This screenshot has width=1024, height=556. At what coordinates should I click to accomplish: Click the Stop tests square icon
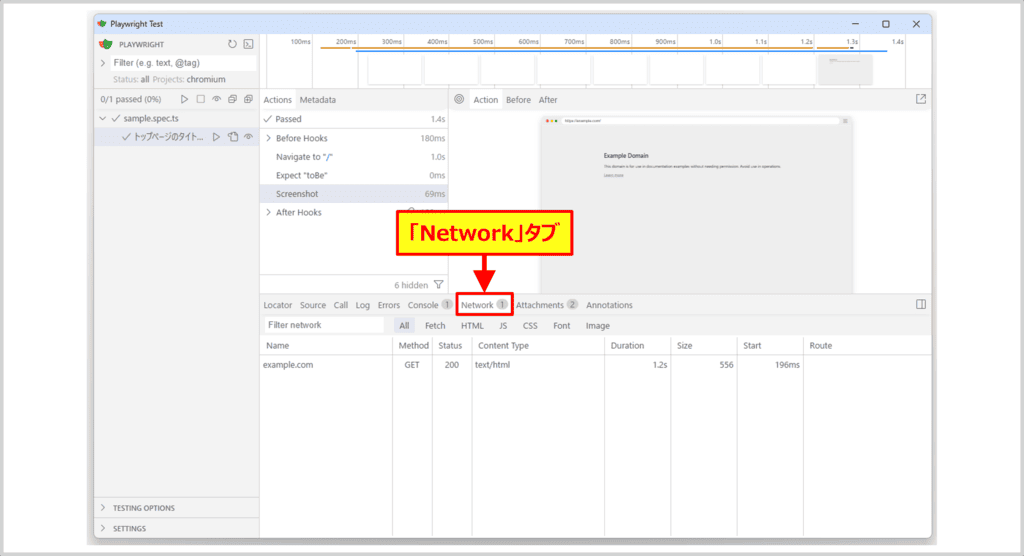[200, 99]
